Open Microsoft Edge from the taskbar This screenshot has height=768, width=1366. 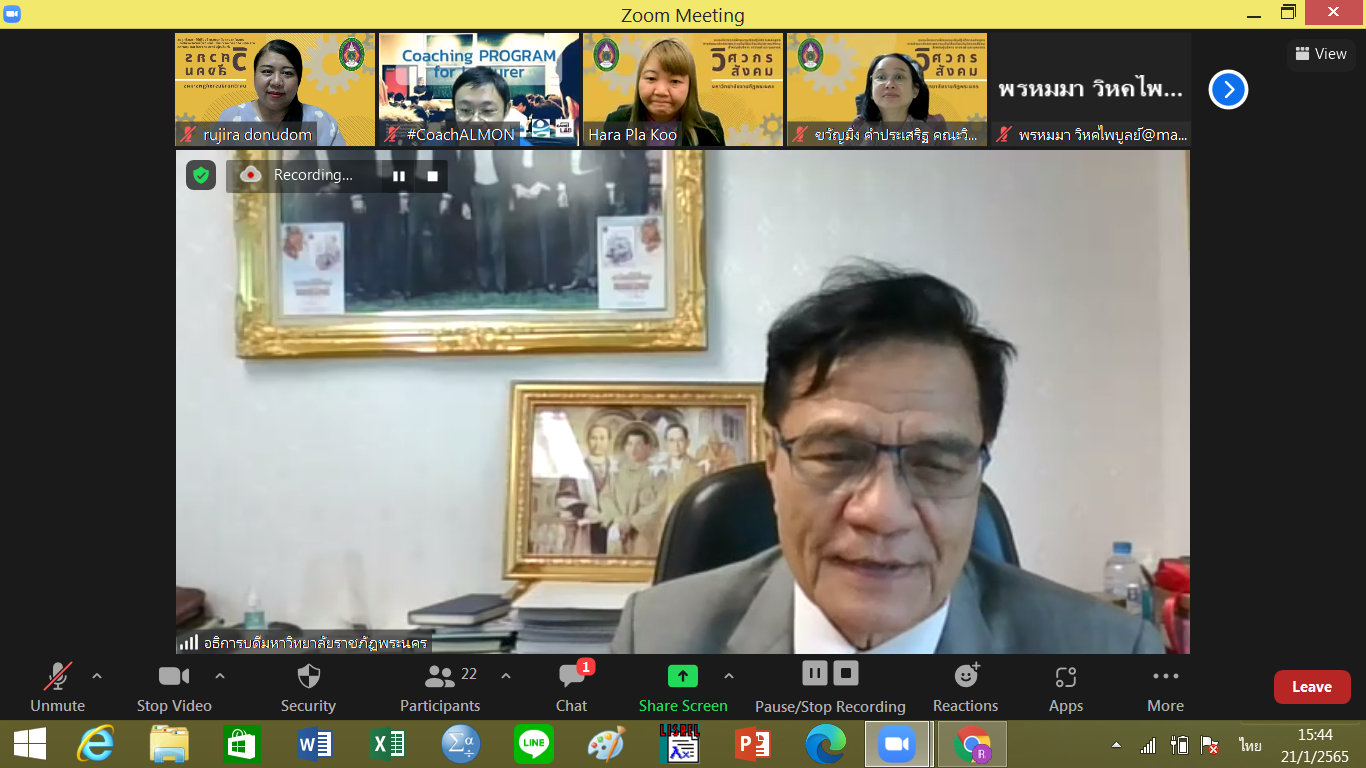pyautogui.click(x=825, y=744)
